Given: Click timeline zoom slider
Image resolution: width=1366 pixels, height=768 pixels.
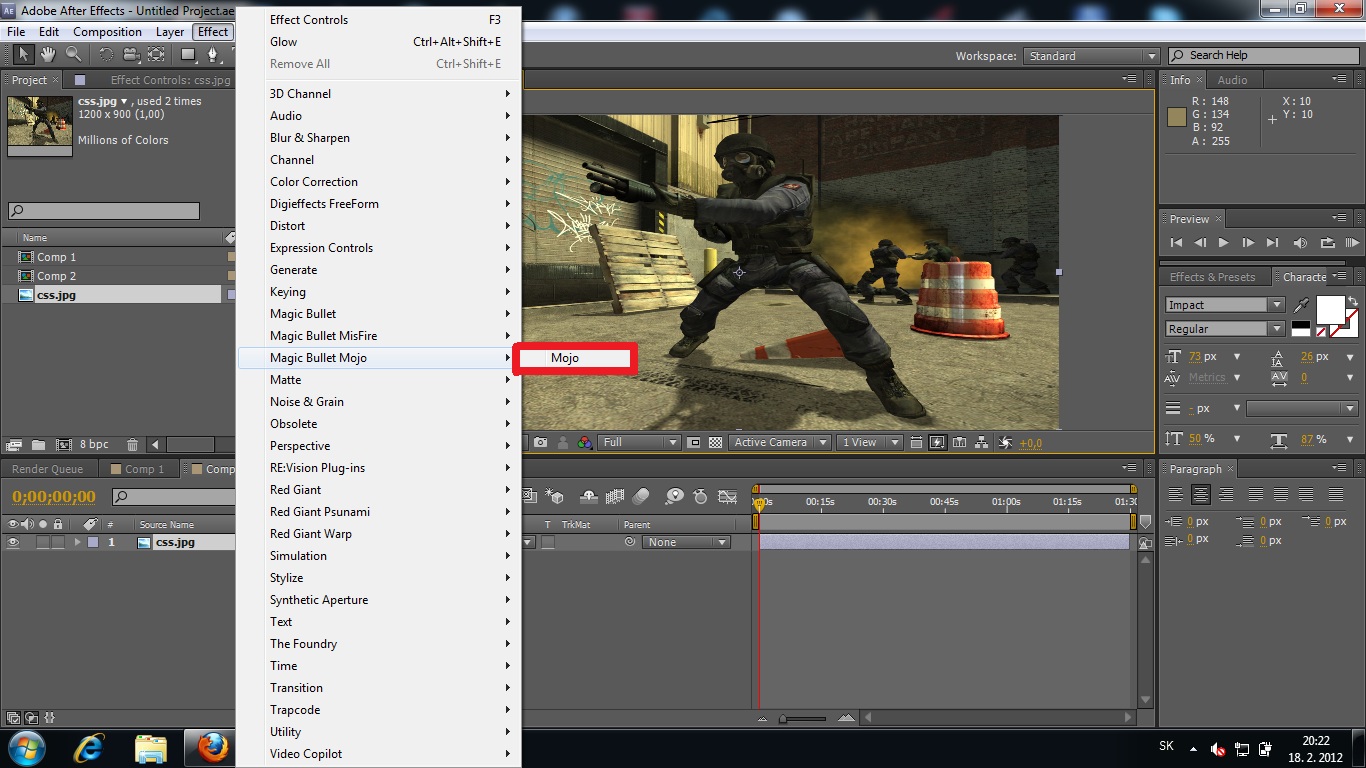Looking at the screenshot, I should (803, 718).
